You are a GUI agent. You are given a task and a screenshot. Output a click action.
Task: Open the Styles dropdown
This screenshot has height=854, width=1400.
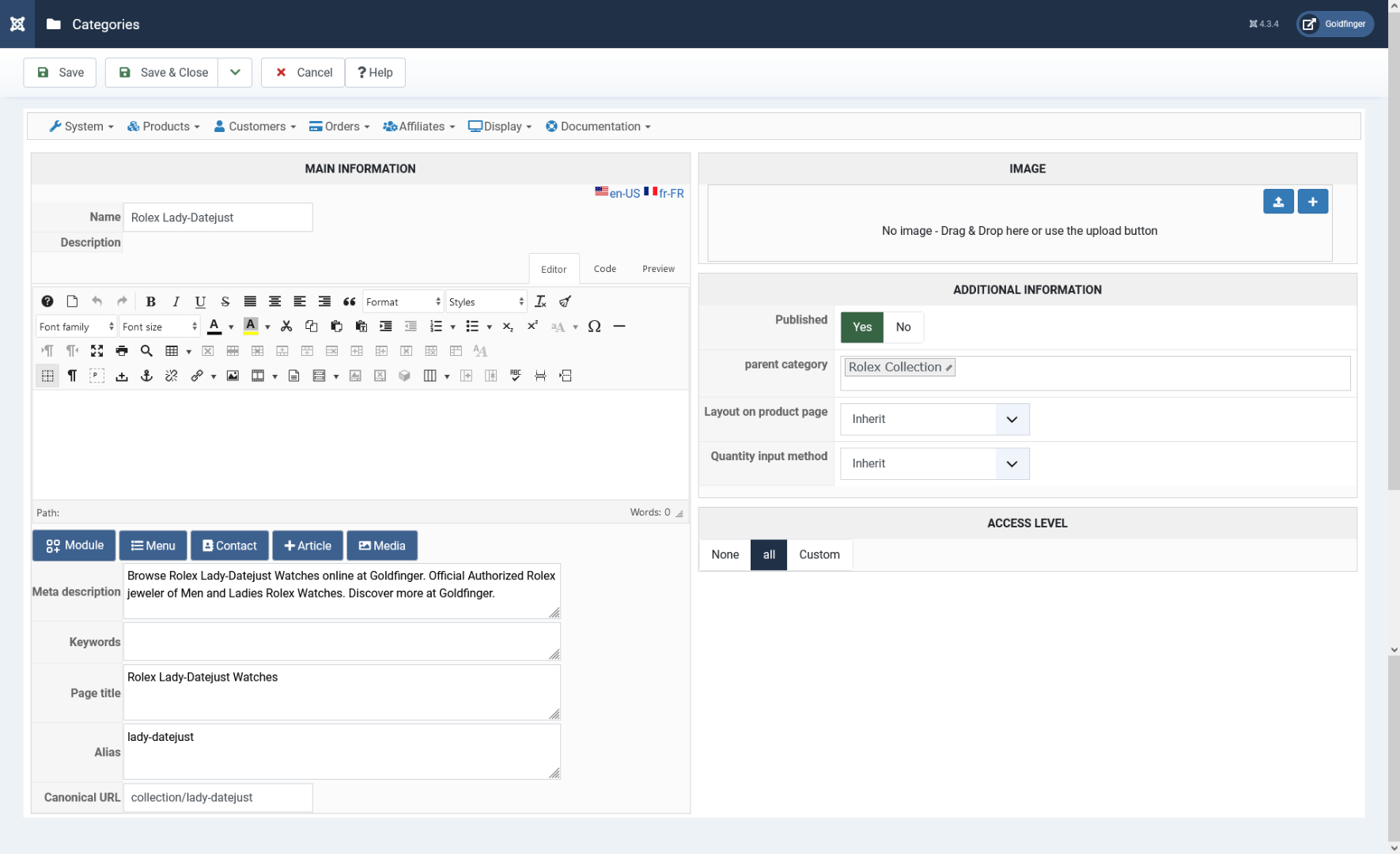pos(486,302)
